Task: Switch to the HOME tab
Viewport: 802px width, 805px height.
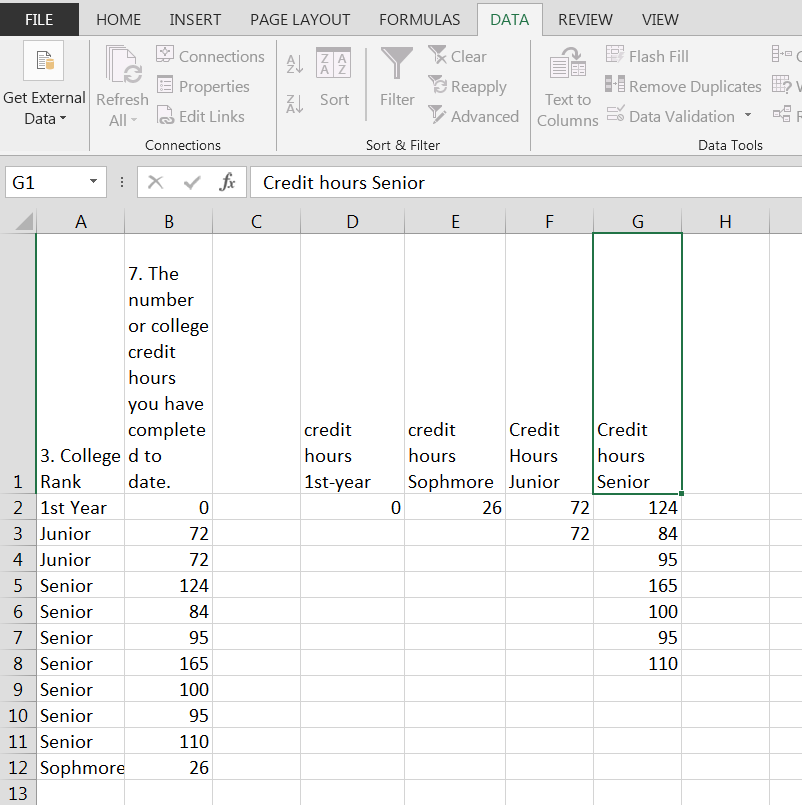Action: (119, 20)
